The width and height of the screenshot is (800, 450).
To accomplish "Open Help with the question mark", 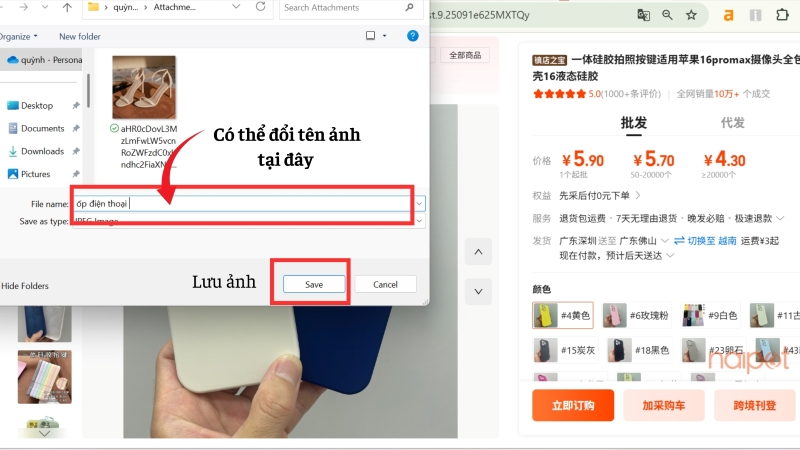I will tap(413, 36).
